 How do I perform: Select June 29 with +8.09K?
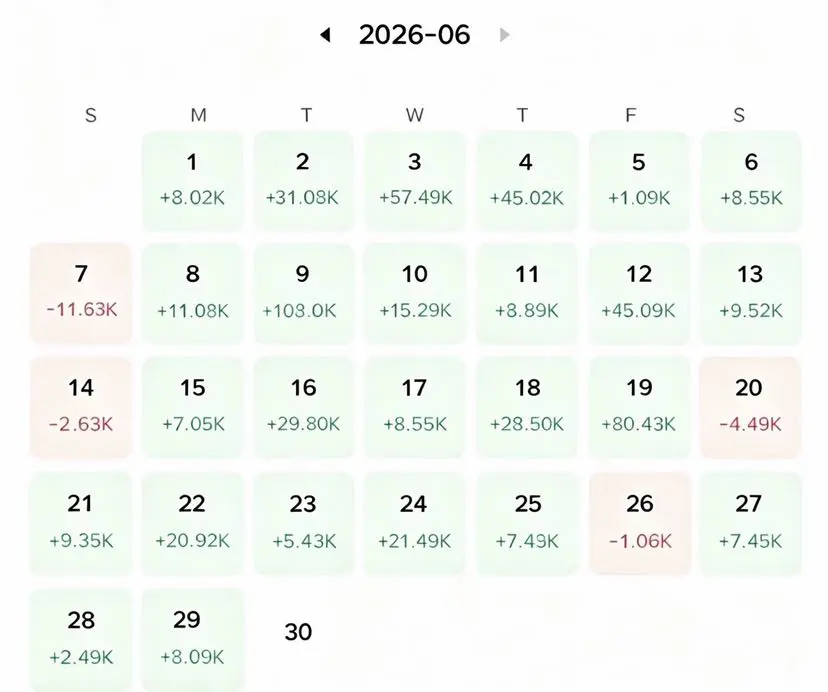192,640
